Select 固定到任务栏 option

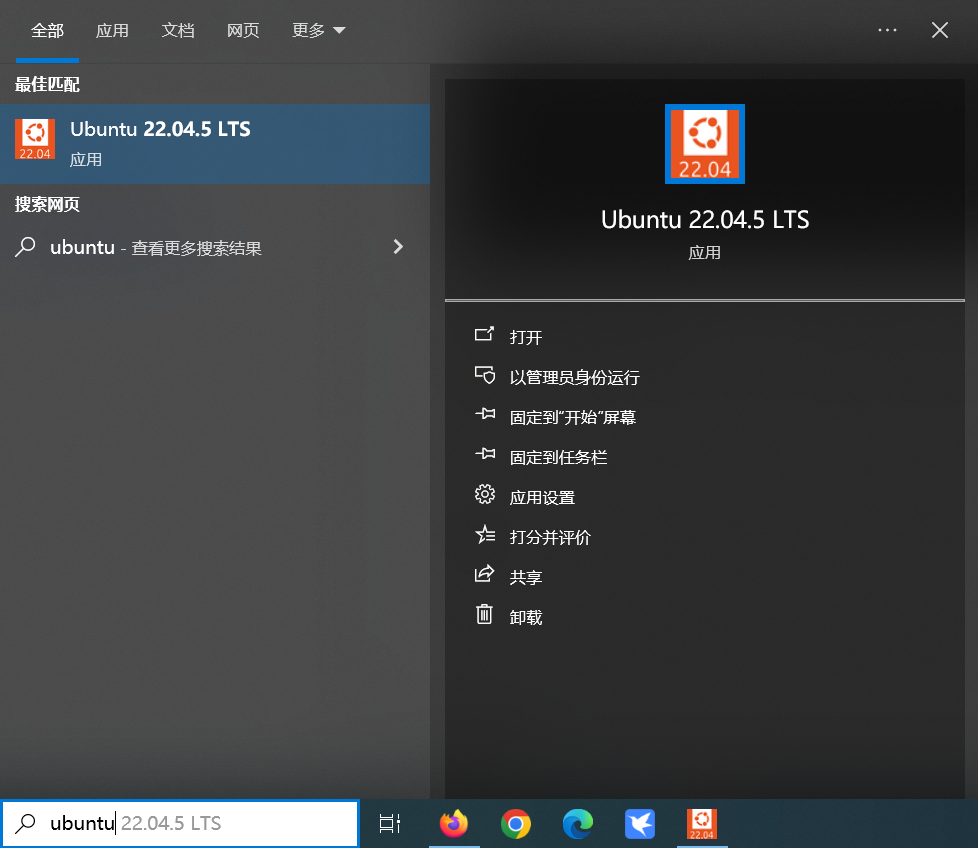[558, 457]
